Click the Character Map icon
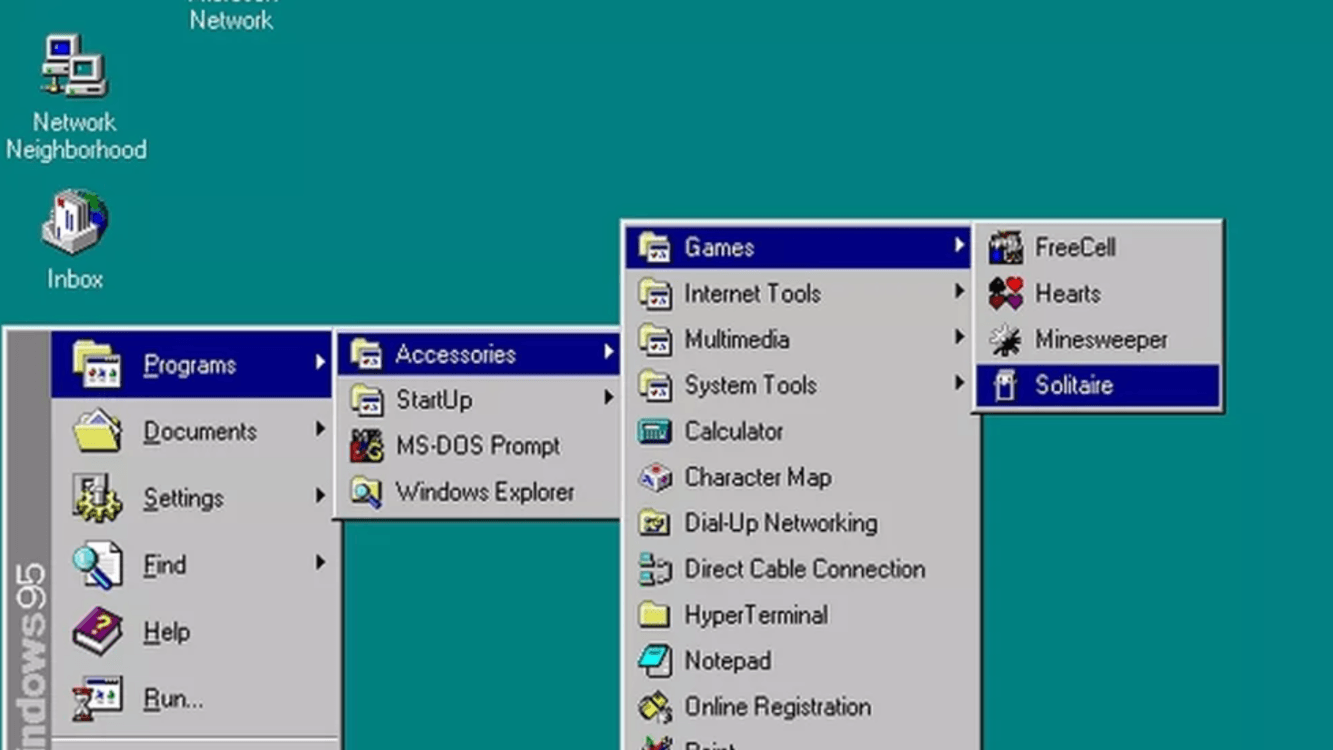This screenshot has width=1333, height=750. [x=655, y=477]
